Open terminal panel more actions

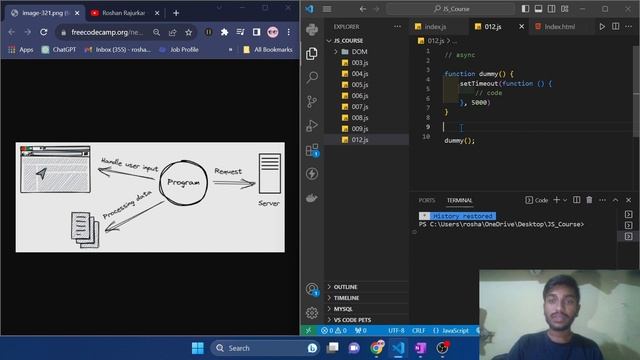click(x=602, y=200)
